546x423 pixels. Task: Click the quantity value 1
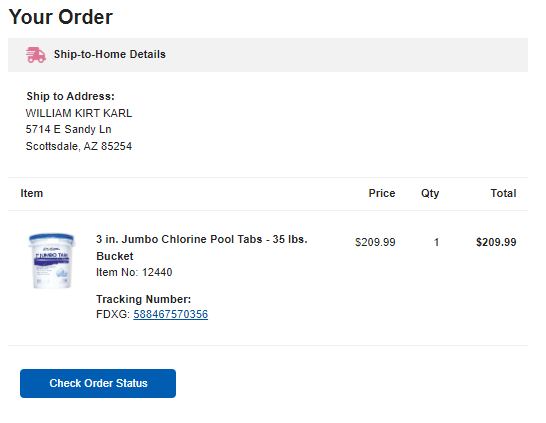(436, 242)
